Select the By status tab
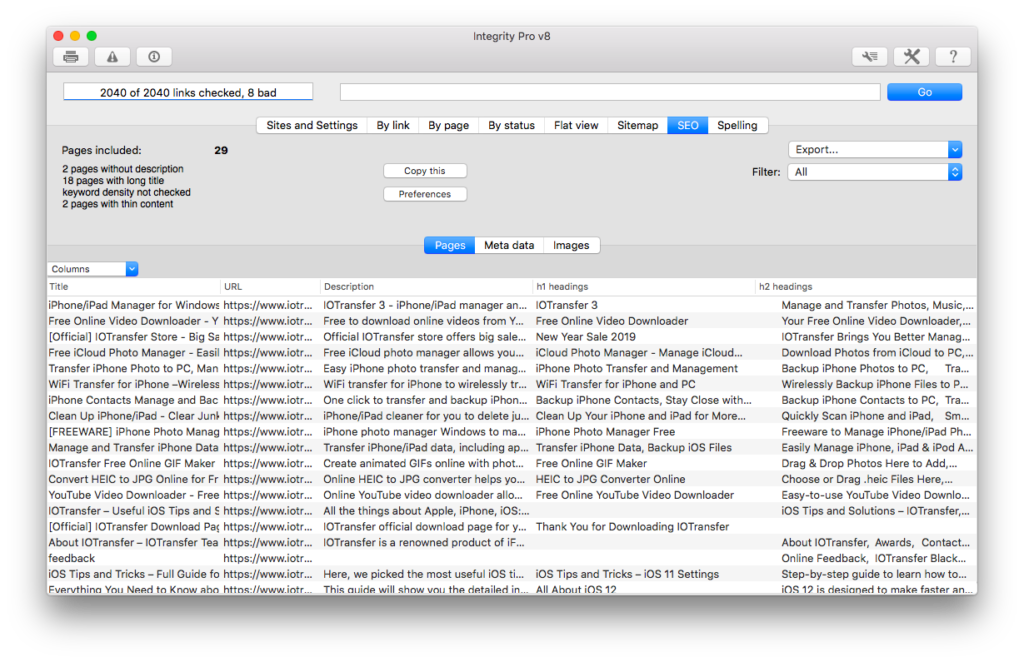 tap(511, 126)
